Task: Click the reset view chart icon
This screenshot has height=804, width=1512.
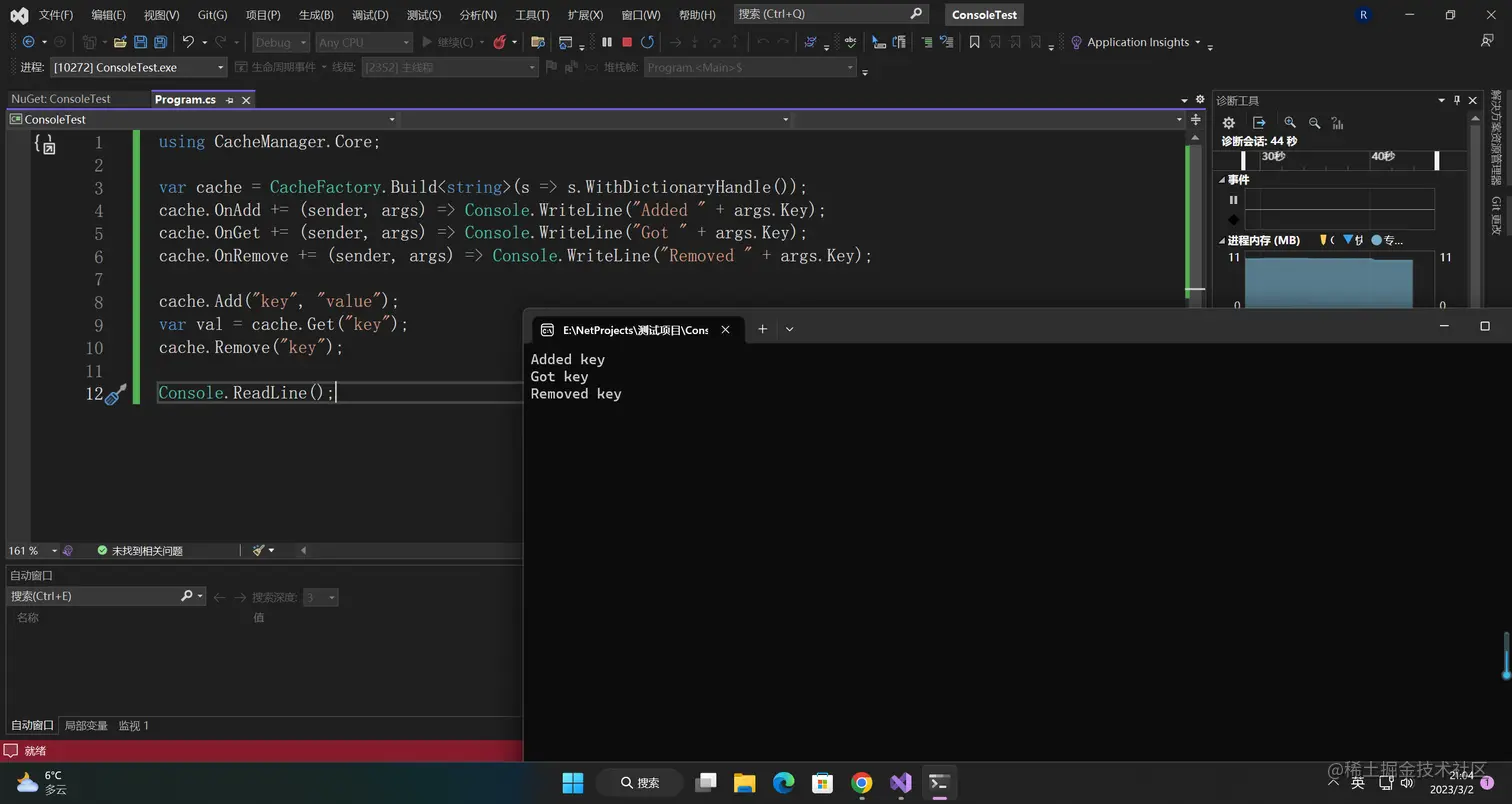Action: point(1337,123)
